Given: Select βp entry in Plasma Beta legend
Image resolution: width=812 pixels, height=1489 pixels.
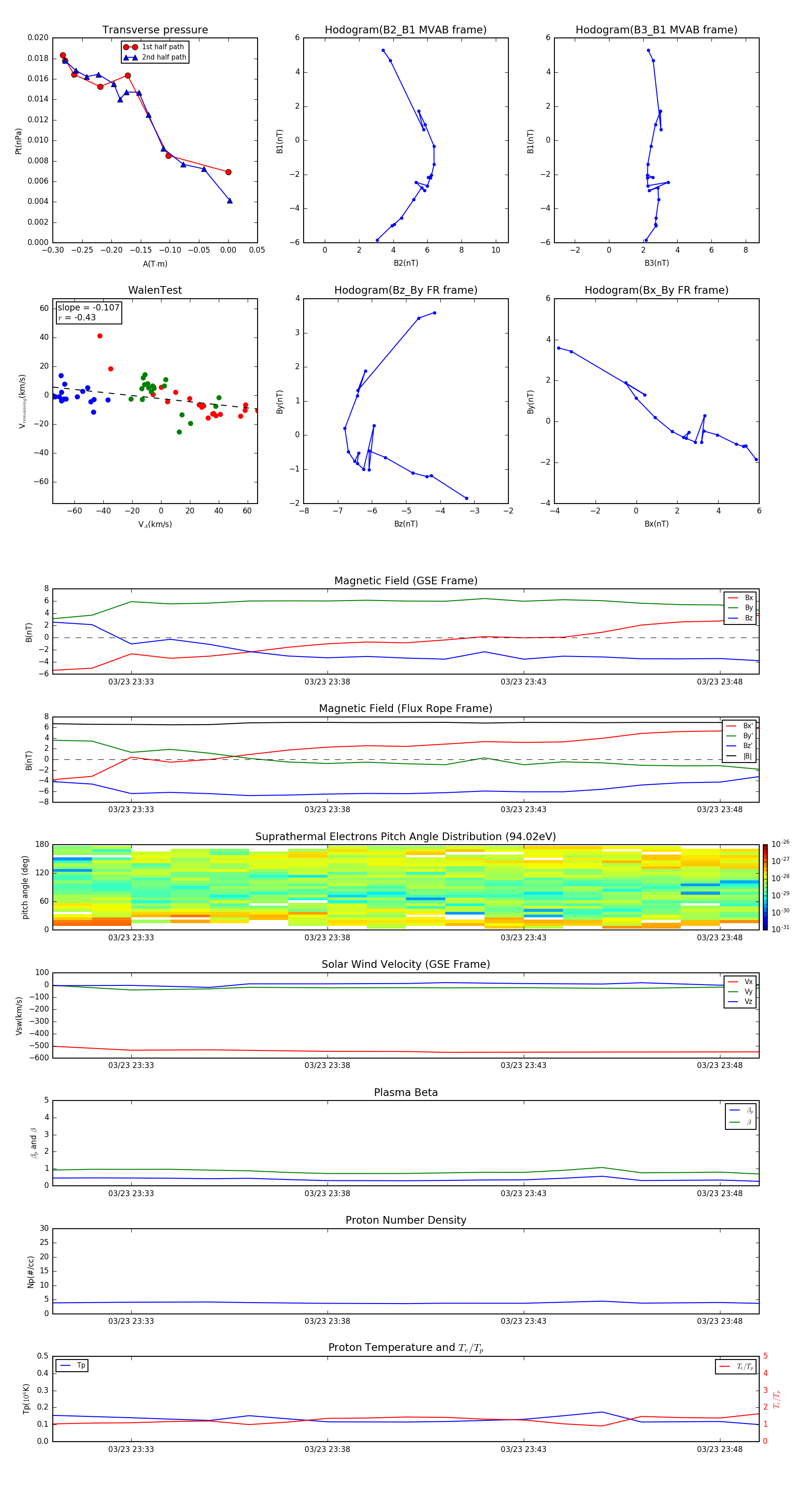Looking at the screenshot, I should pos(741,1110).
